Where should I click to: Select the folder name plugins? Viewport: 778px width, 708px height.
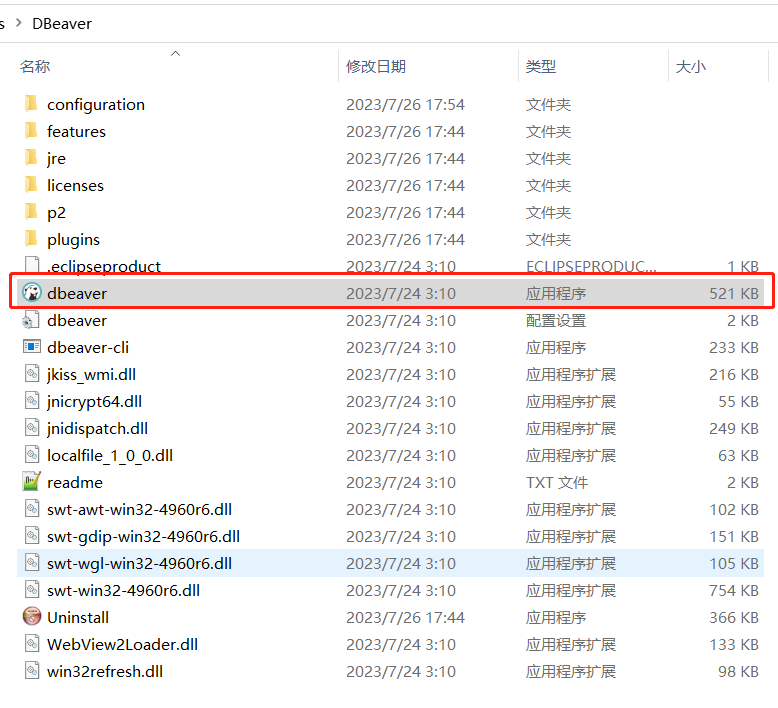tap(73, 240)
